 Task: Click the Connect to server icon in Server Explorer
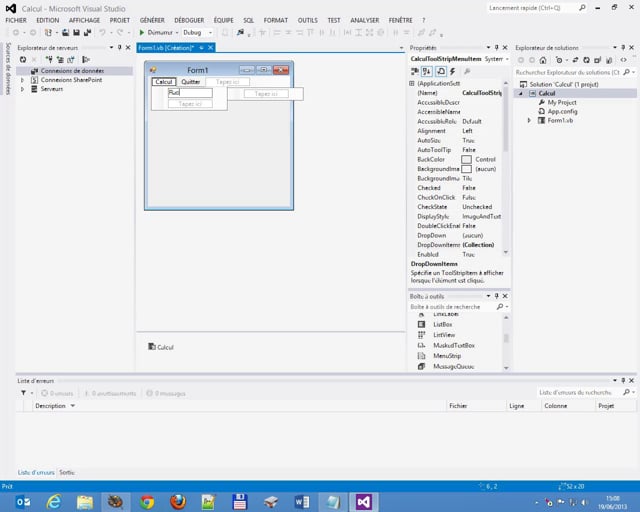[60, 60]
